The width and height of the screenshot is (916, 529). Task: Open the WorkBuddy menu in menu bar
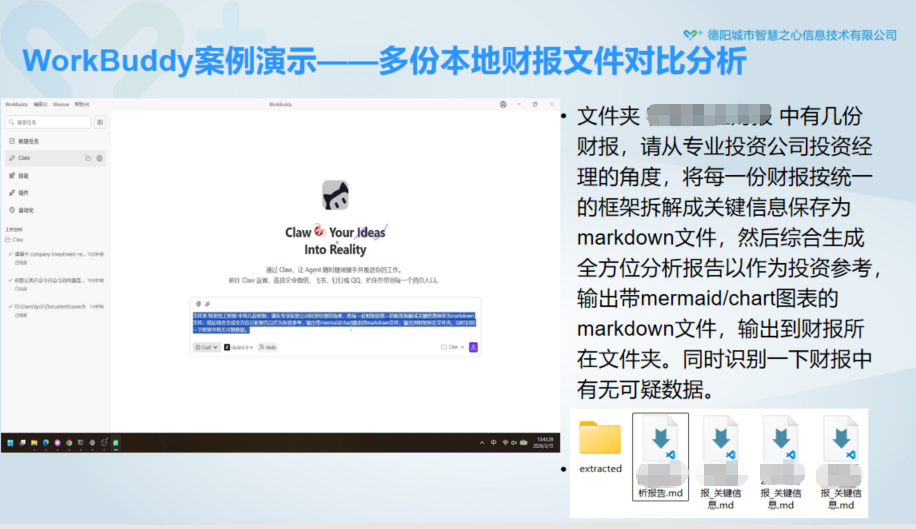point(16,105)
